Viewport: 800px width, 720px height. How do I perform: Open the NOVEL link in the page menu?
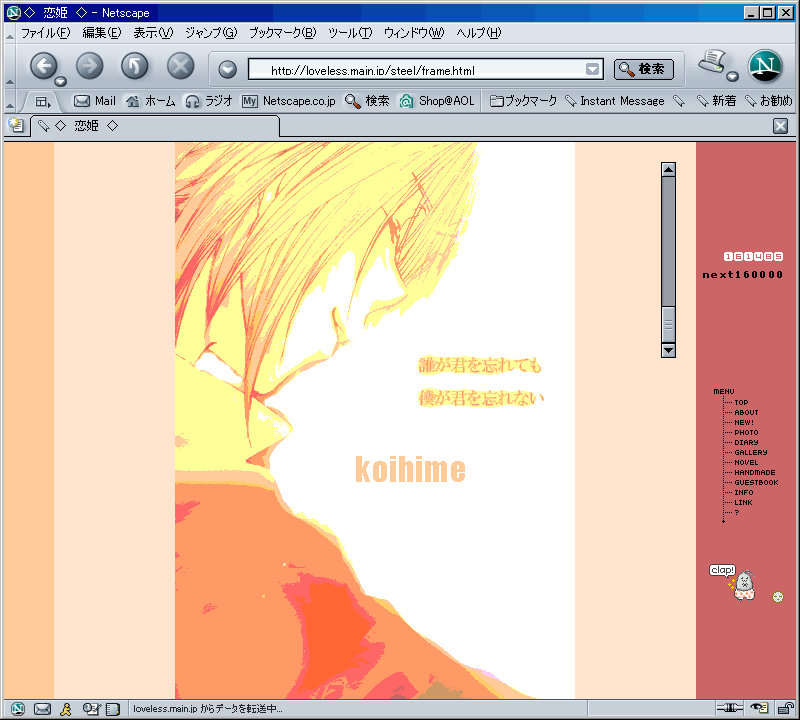[x=746, y=463]
